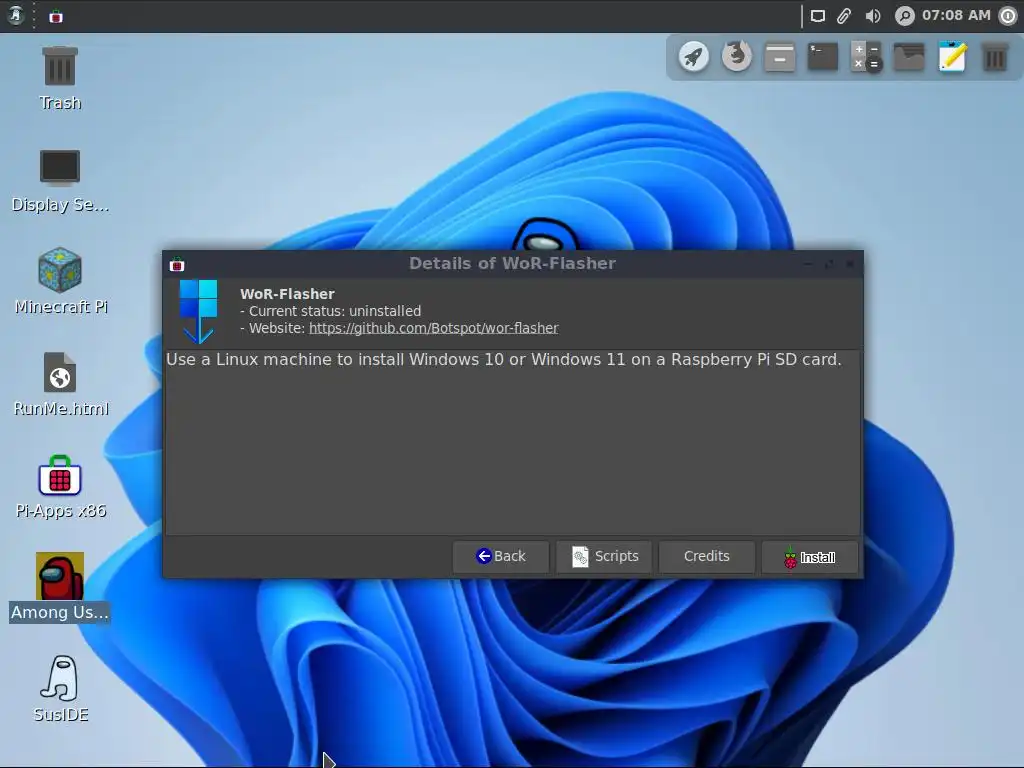Close the Details of WoR-Flasher window
1024x768 pixels.
pos(850,264)
